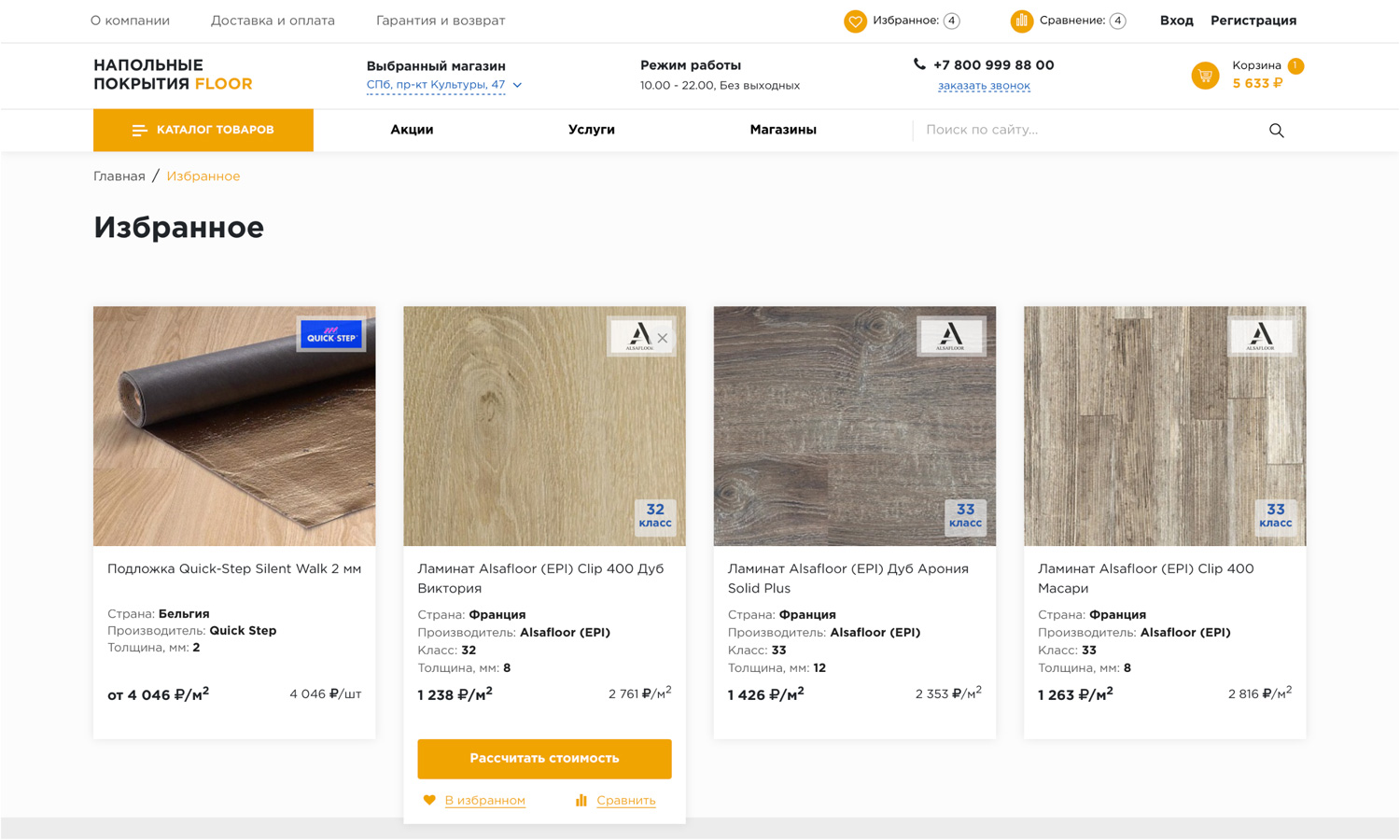Screen dimensions: 1400x840
Task: Open the "Акции" menu item
Action: [412, 131]
